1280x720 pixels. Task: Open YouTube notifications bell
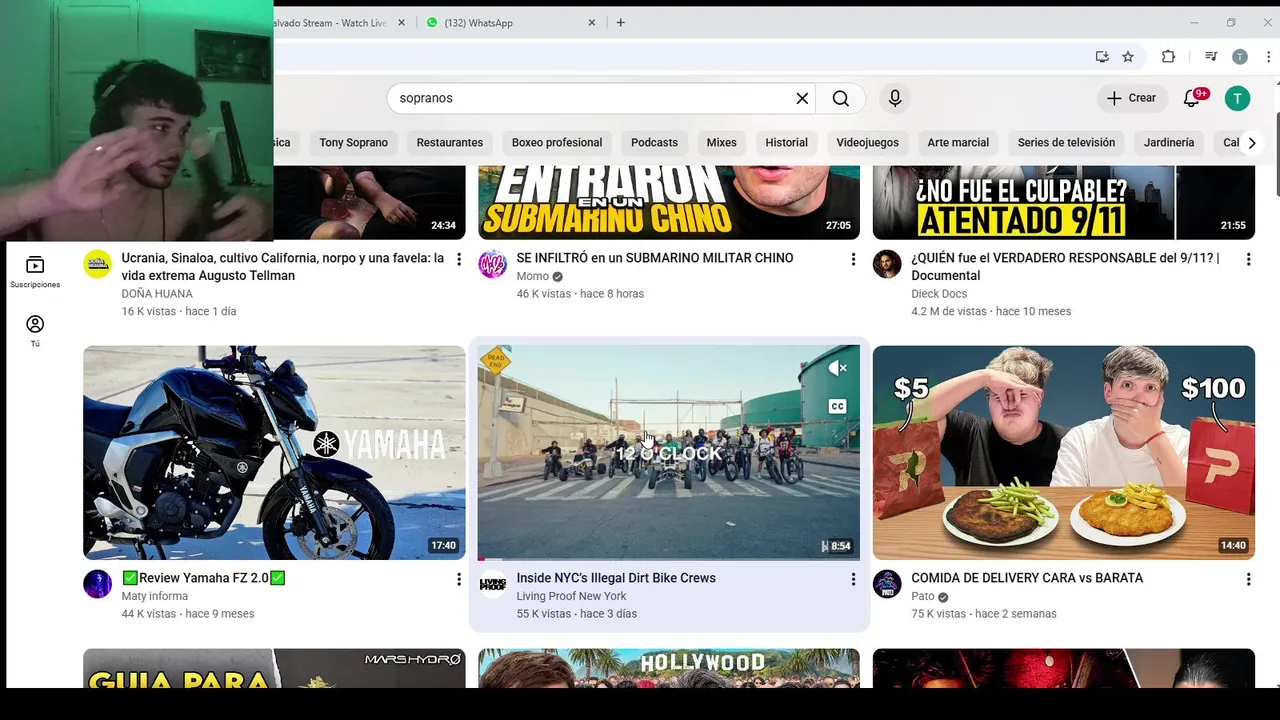click(1191, 98)
